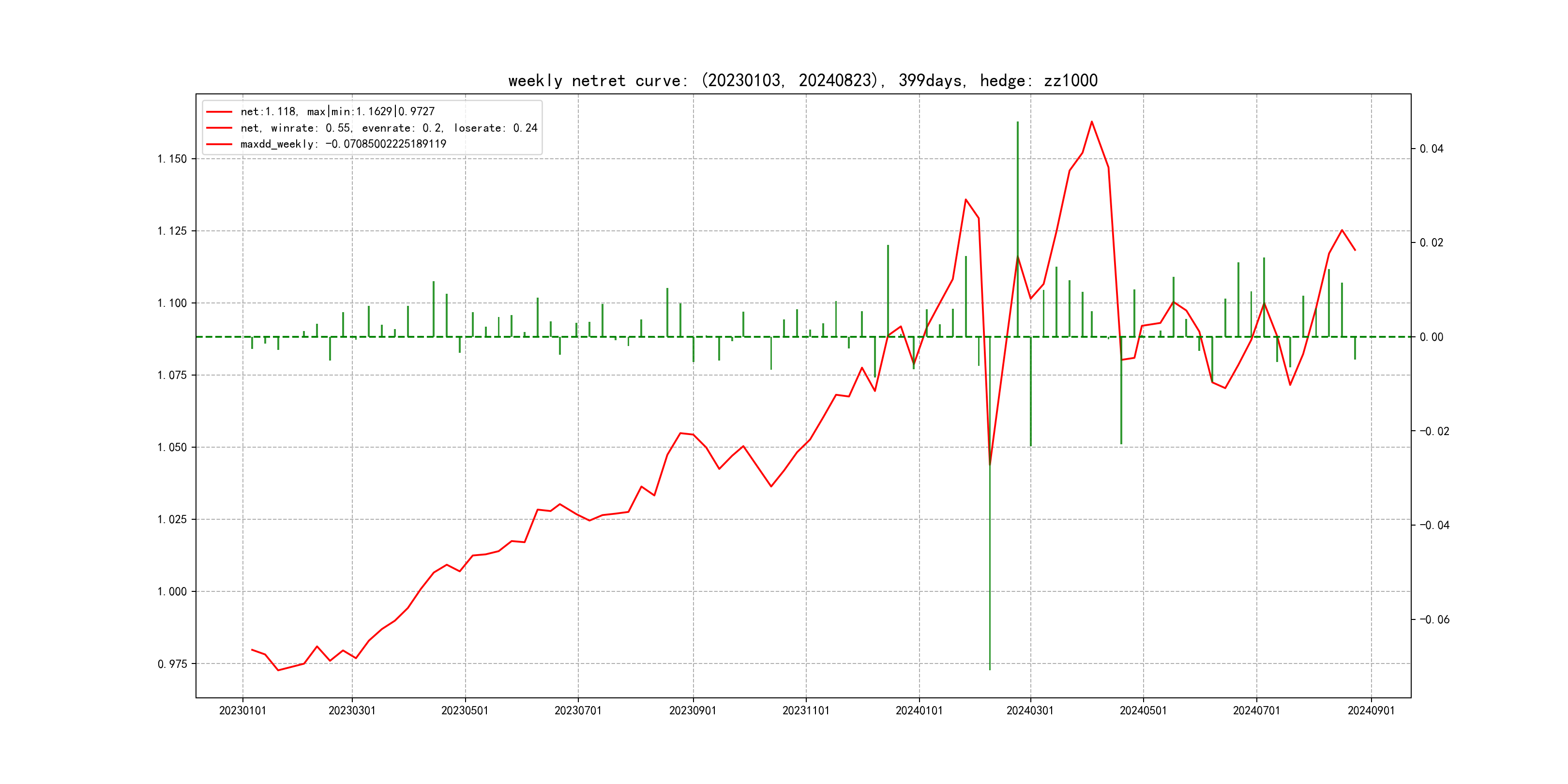Click the 20240701 x-axis date label
The height and width of the screenshot is (784, 1568).
(1256, 711)
